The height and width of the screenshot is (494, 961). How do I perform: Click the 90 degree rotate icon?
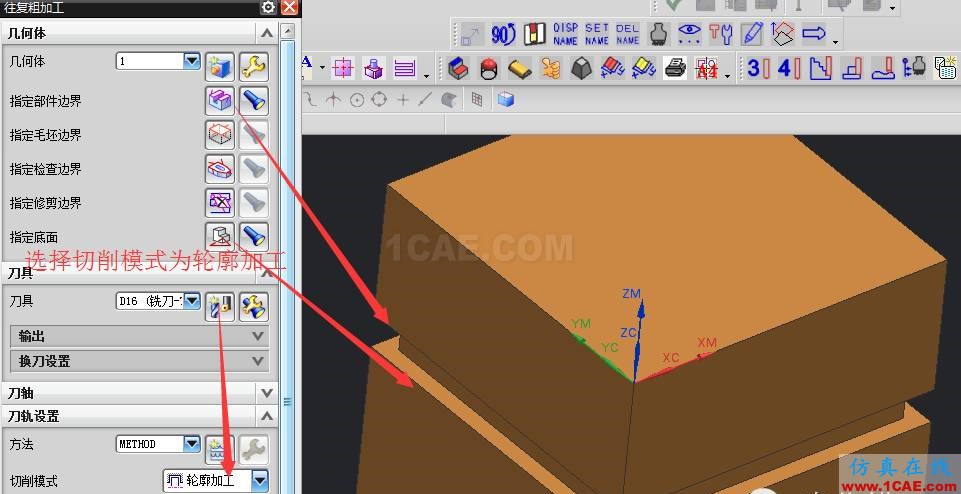[x=503, y=34]
